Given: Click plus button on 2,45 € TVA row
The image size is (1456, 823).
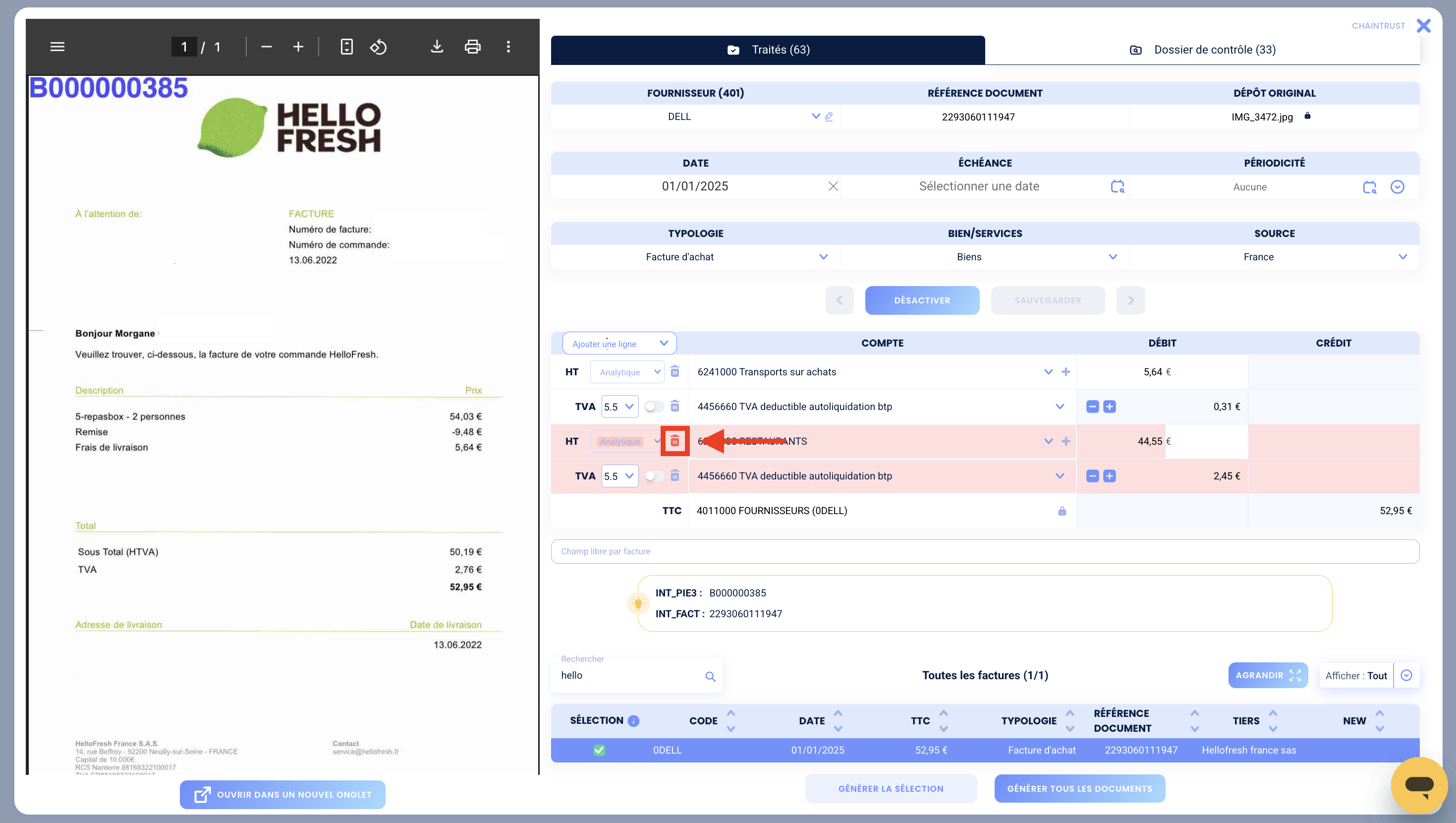Looking at the screenshot, I should (x=1109, y=476).
